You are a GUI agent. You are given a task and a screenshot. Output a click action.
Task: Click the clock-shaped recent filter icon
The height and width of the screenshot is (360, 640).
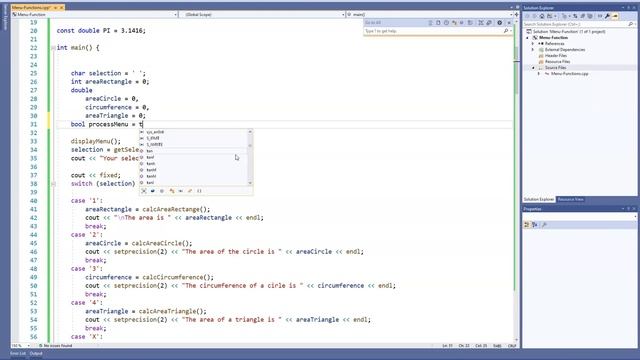446,23
